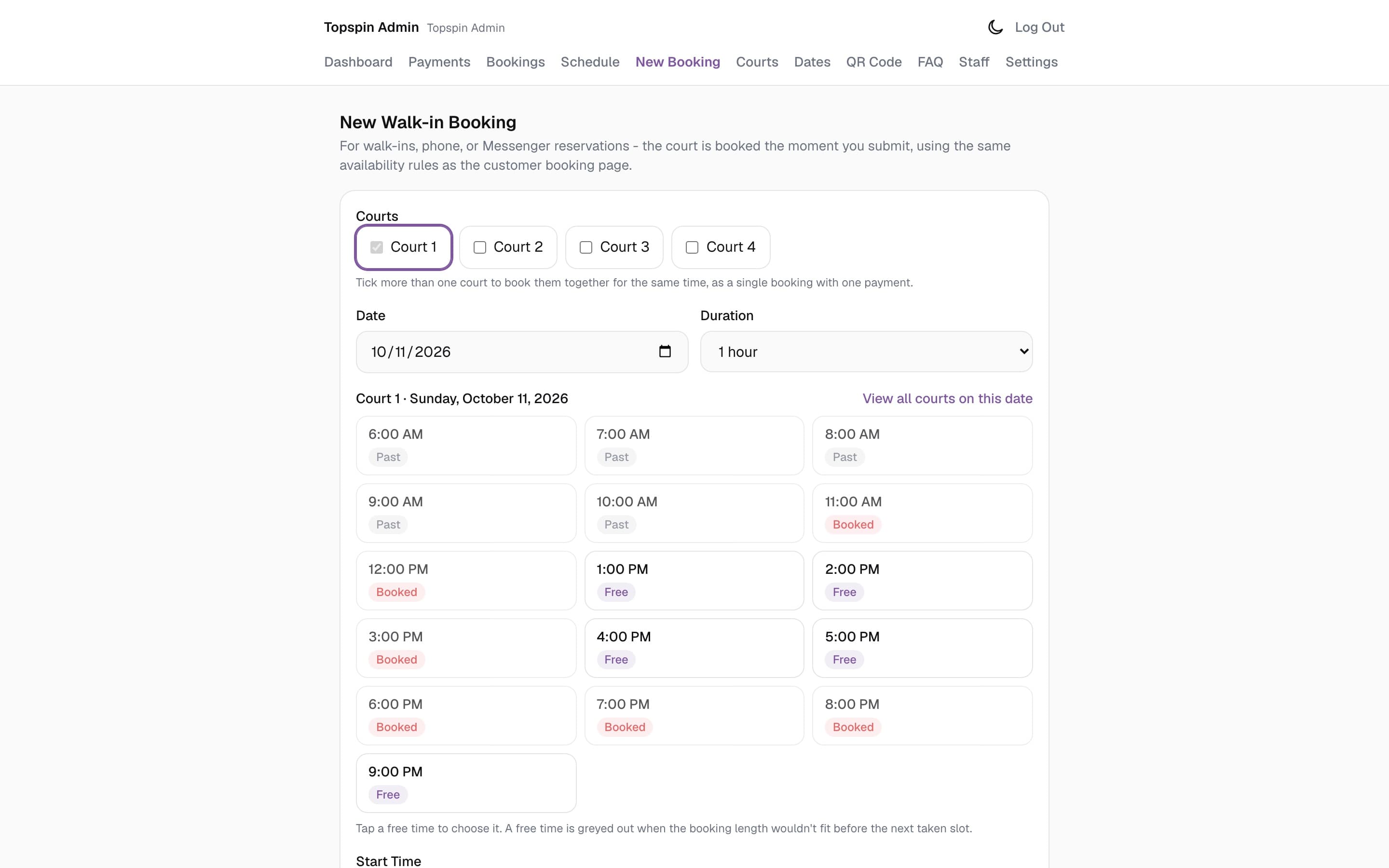Open the FAQ tab
Screen dimensions: 1389x868
(x=930, y=62)
